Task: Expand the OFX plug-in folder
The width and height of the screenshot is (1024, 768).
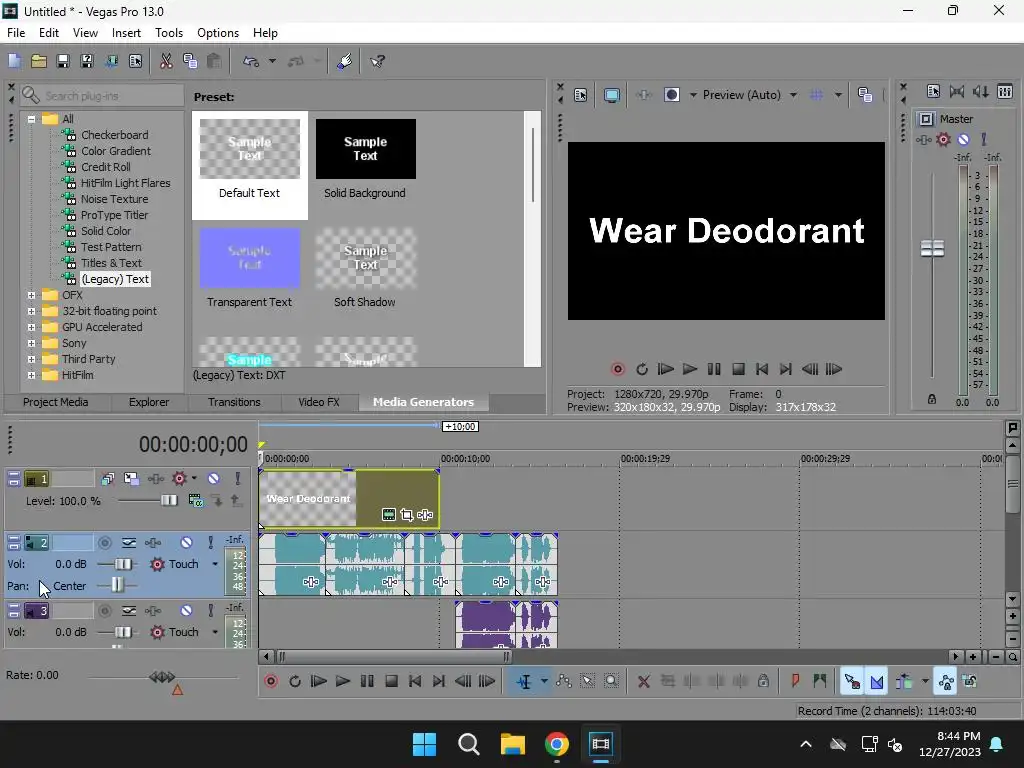Action: (x=31, y=295)
